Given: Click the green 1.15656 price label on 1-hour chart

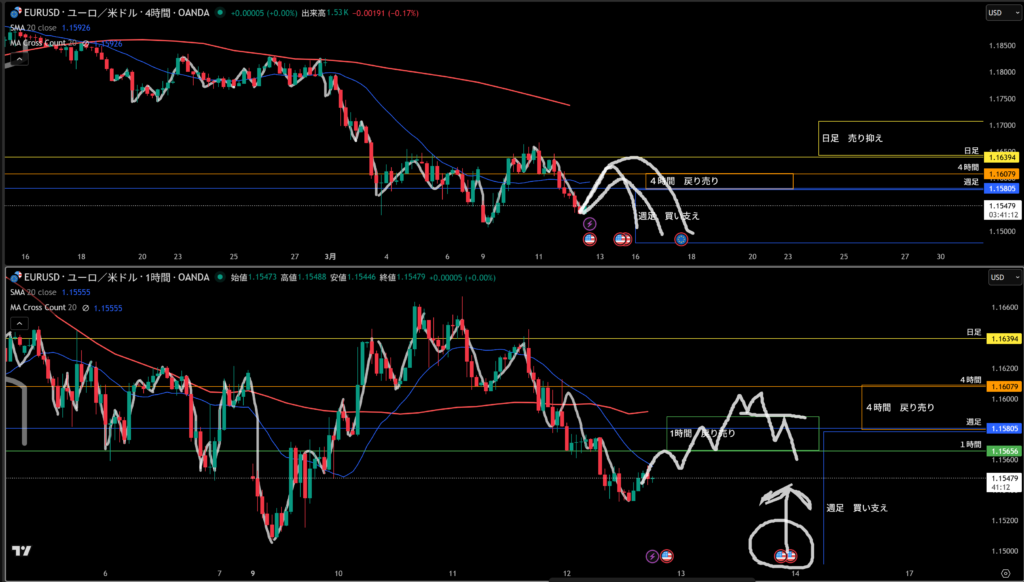Looking at the screenshot, I should point(1002,451).
